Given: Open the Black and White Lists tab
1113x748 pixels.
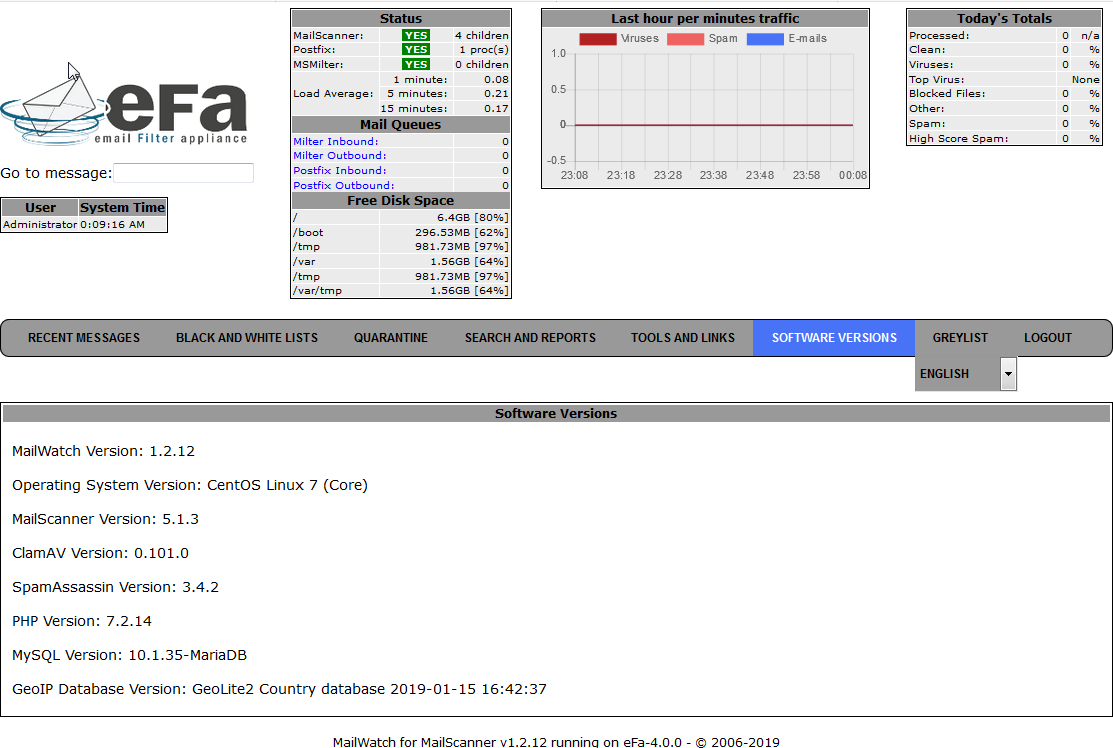Looking at the screenshot, I should 246,338.
